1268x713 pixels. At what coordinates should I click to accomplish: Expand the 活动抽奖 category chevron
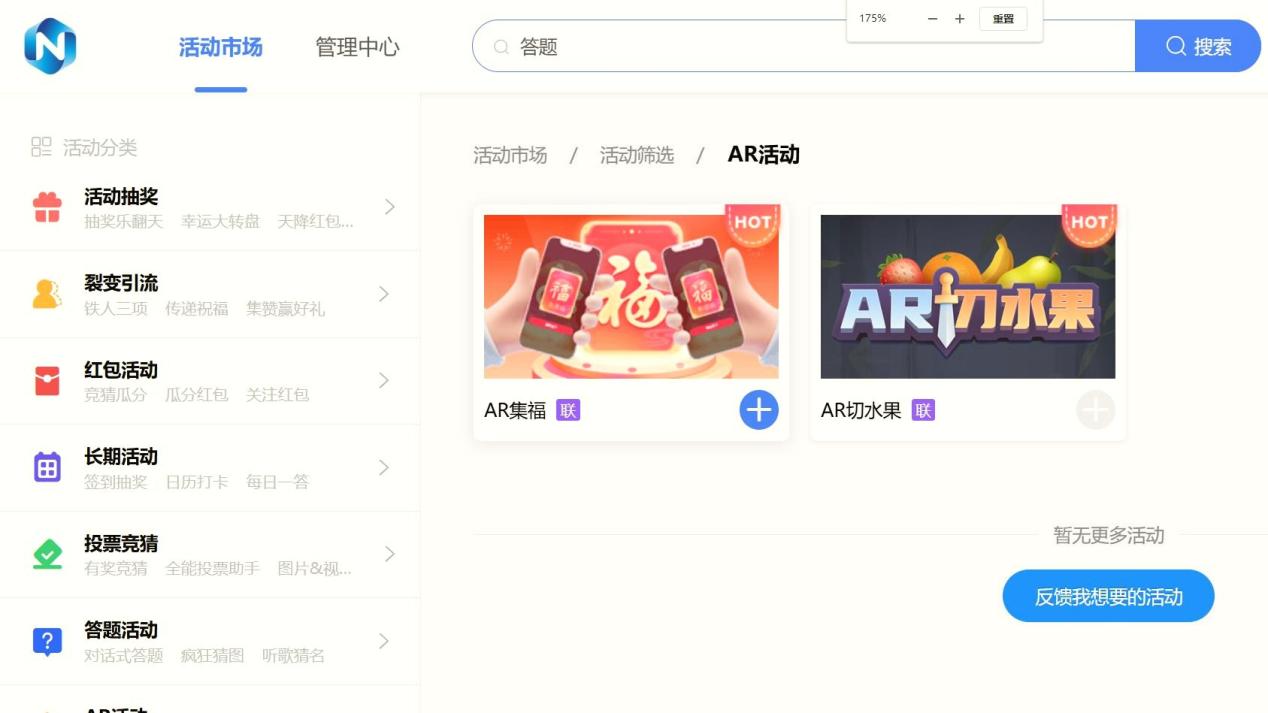[390, 207]
